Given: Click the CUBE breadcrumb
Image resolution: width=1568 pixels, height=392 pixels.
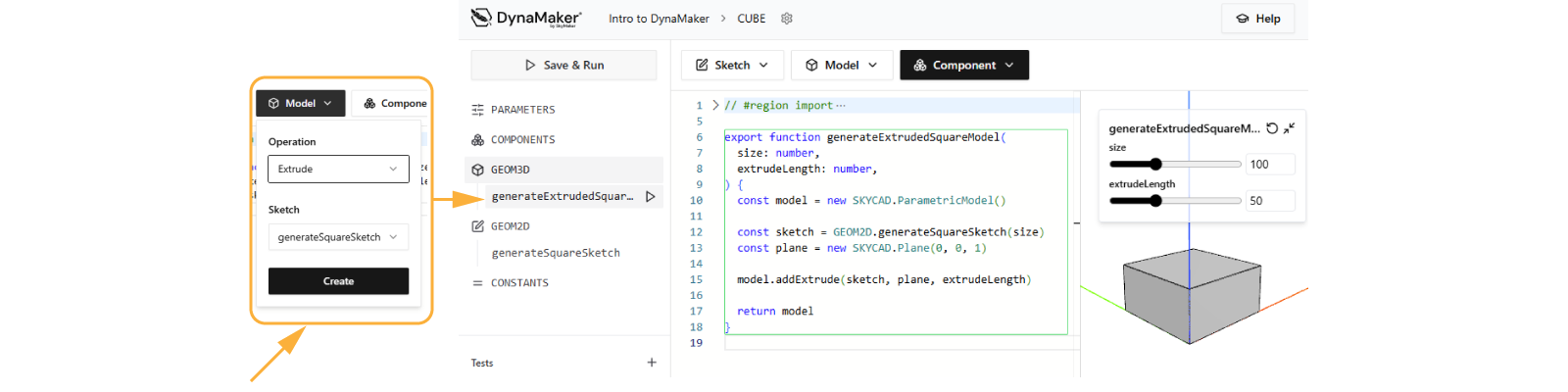Looking at the screenshot, I should click(x=752, y=19).
